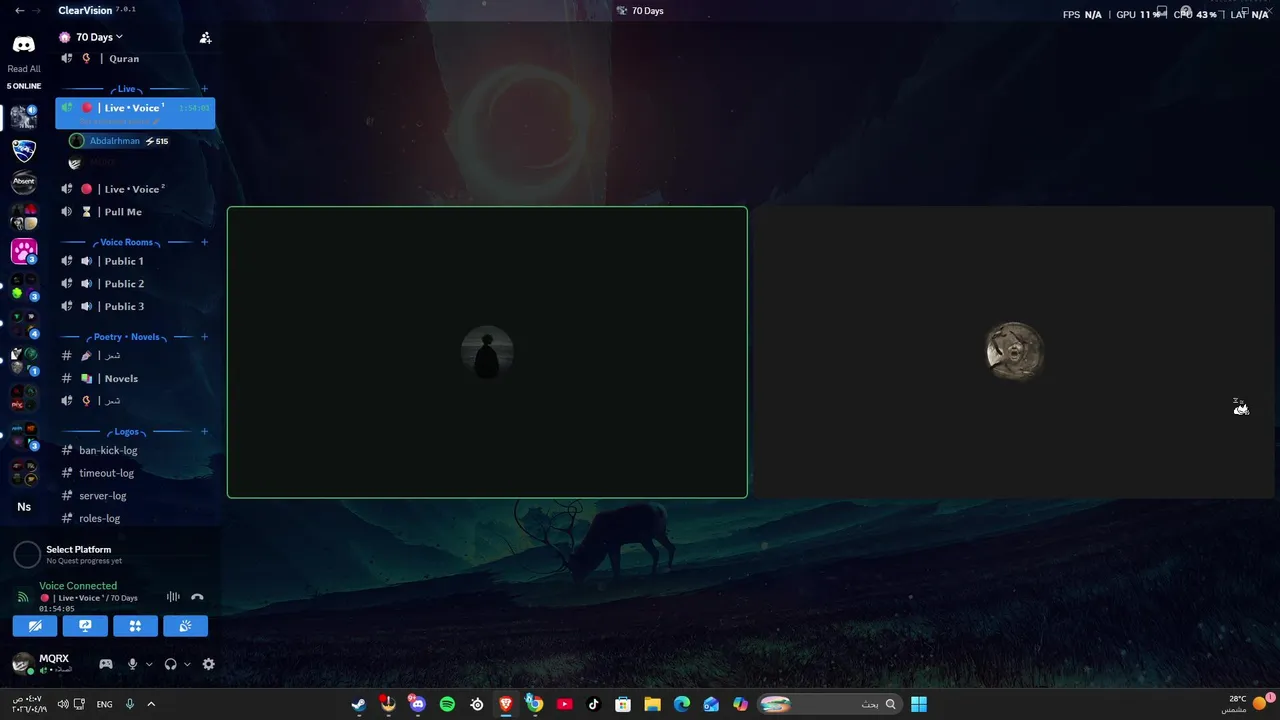Focus the left participant video tile
The image size is (1280, 720).
pos(487,352)
